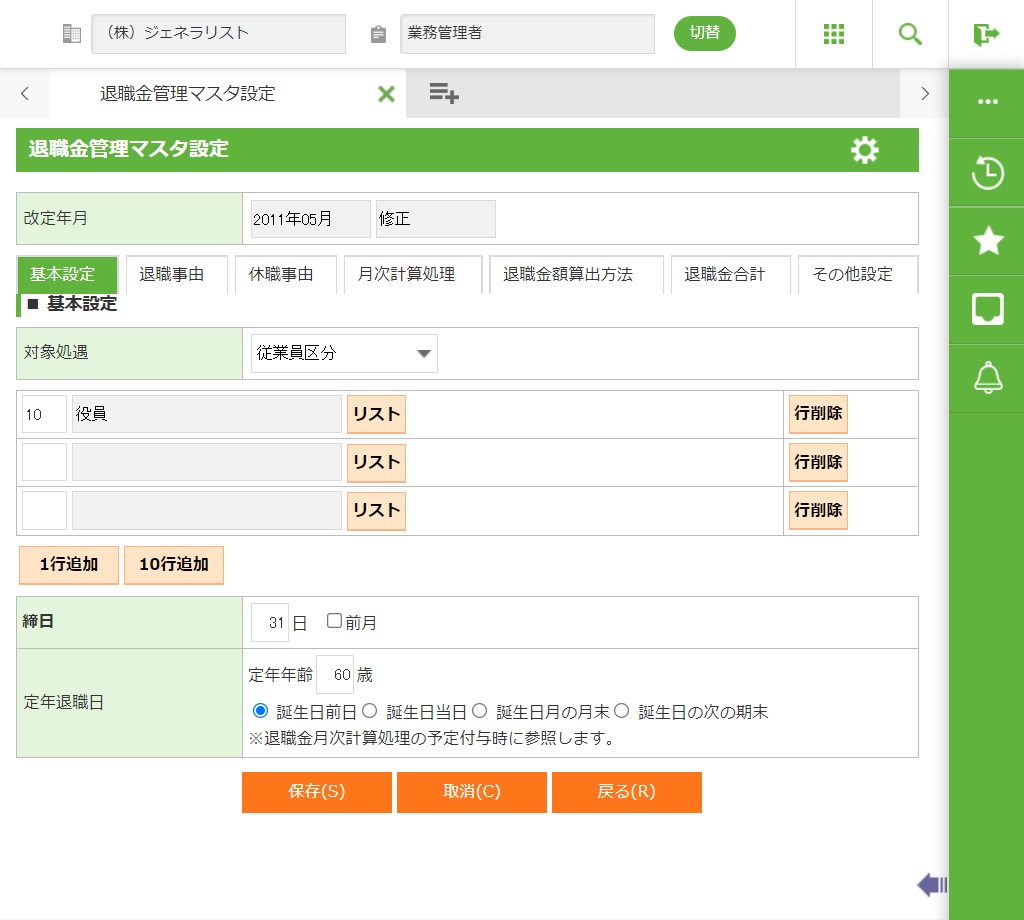The image size is (1024, 920).
Task: Switch to the 退職事由 tab
Action: [172, 275]
